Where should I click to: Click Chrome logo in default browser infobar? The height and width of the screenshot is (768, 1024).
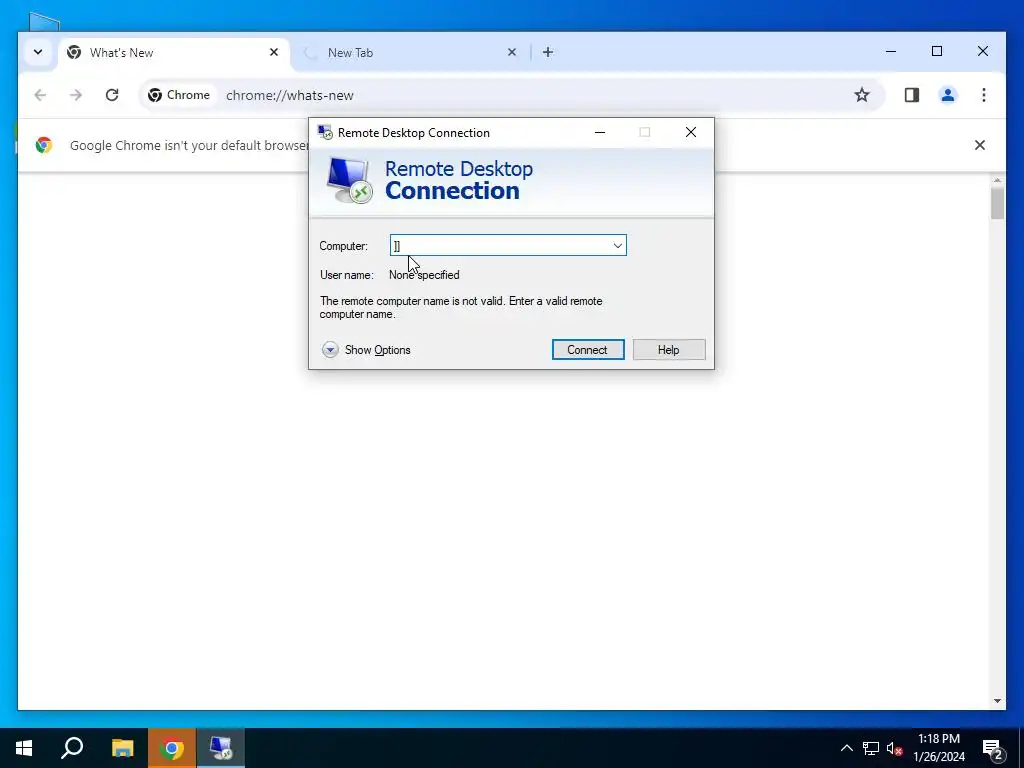(44, 145)
